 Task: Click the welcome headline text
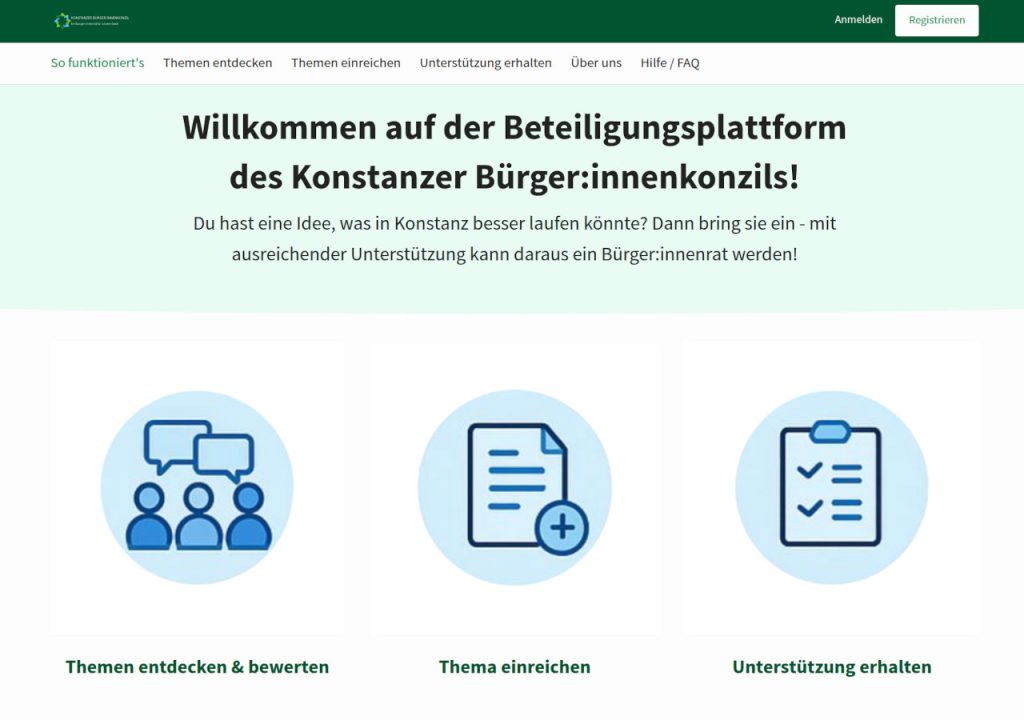click(514, 150)
